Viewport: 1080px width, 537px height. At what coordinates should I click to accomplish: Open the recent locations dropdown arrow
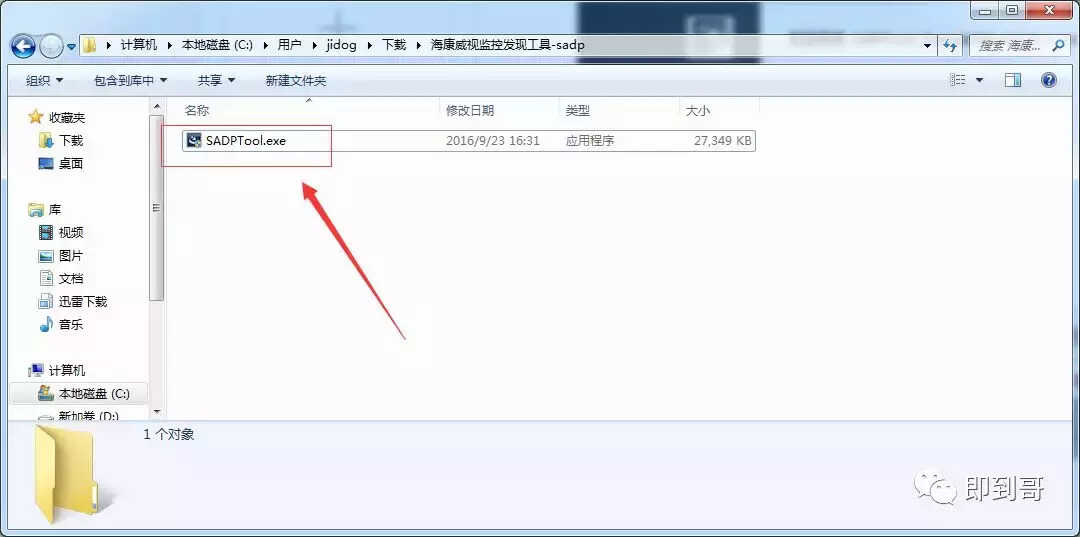tap(72, 47)
